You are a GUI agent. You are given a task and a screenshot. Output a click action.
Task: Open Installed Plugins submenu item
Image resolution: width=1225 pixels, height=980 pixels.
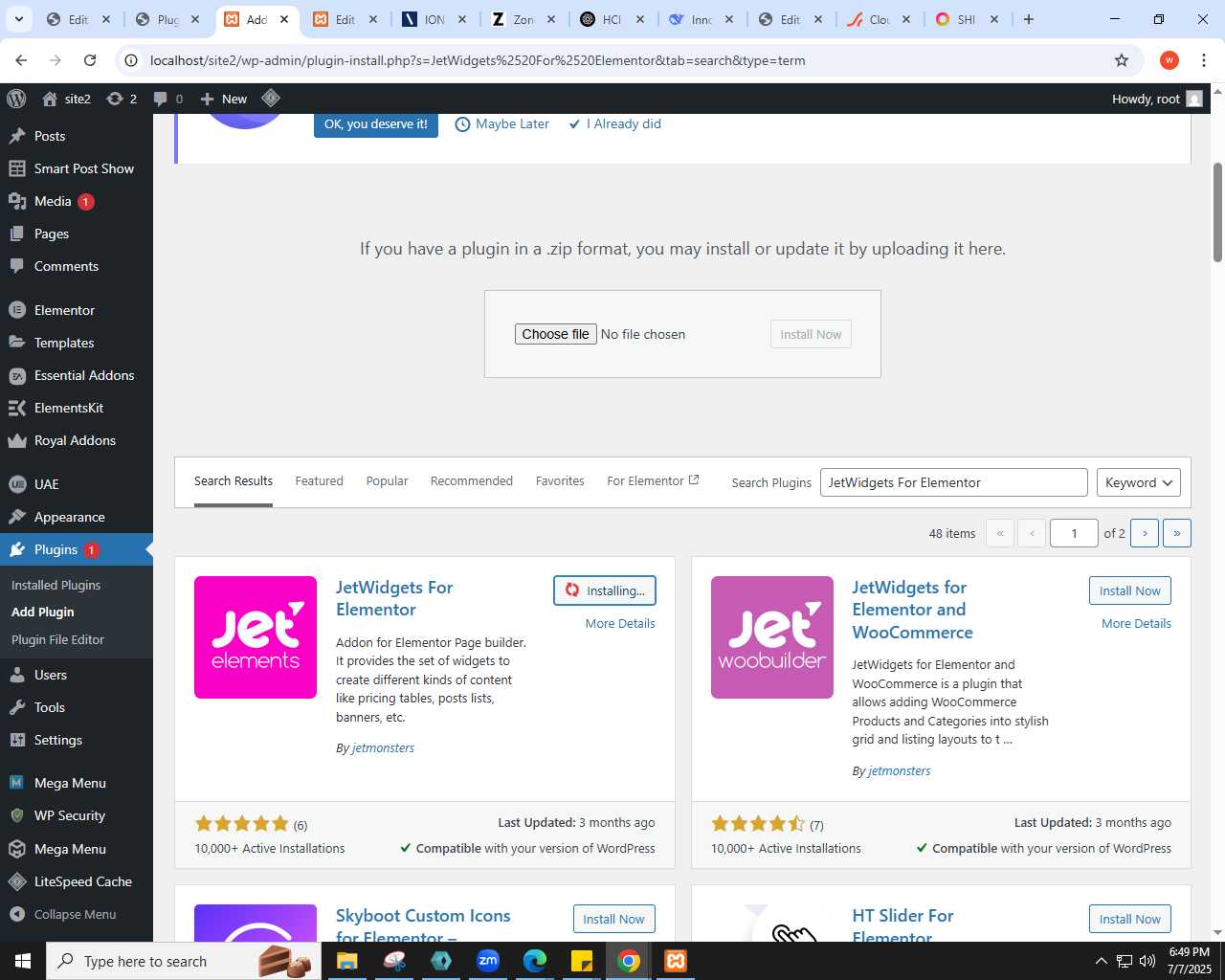(x=56, y=585)
